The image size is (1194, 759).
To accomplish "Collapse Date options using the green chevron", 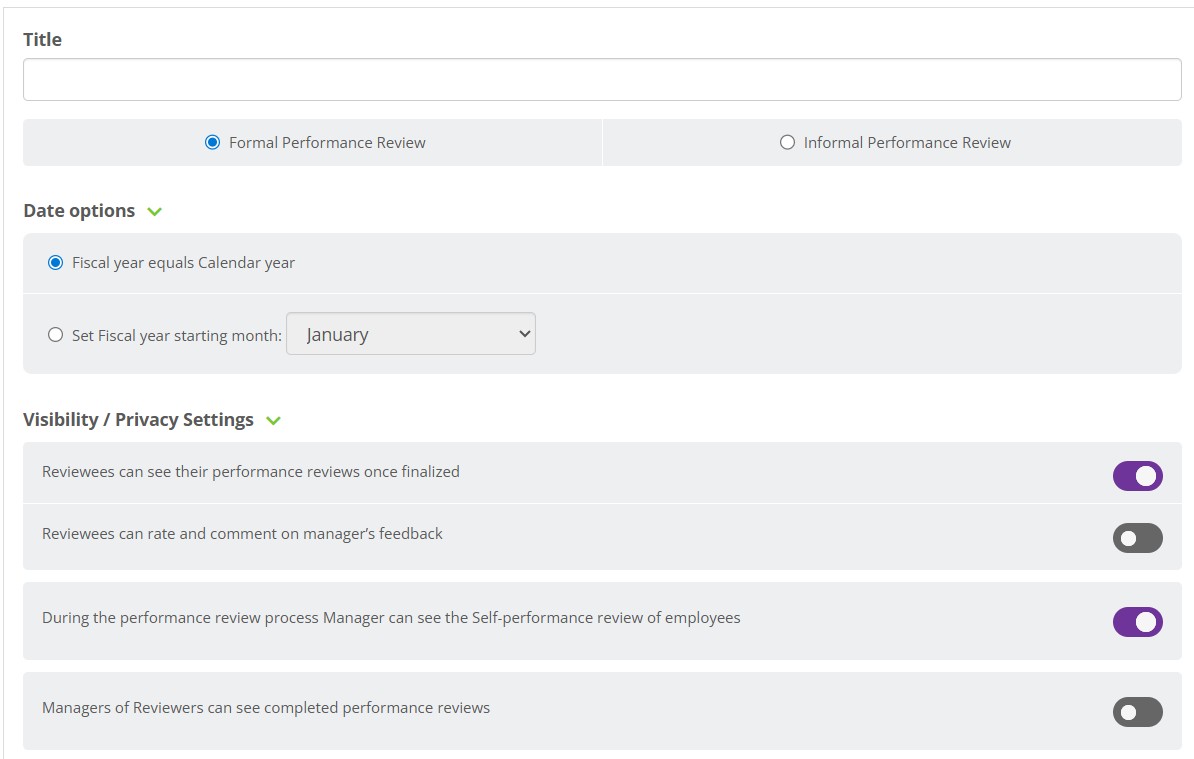I will [x=154, y=212].
